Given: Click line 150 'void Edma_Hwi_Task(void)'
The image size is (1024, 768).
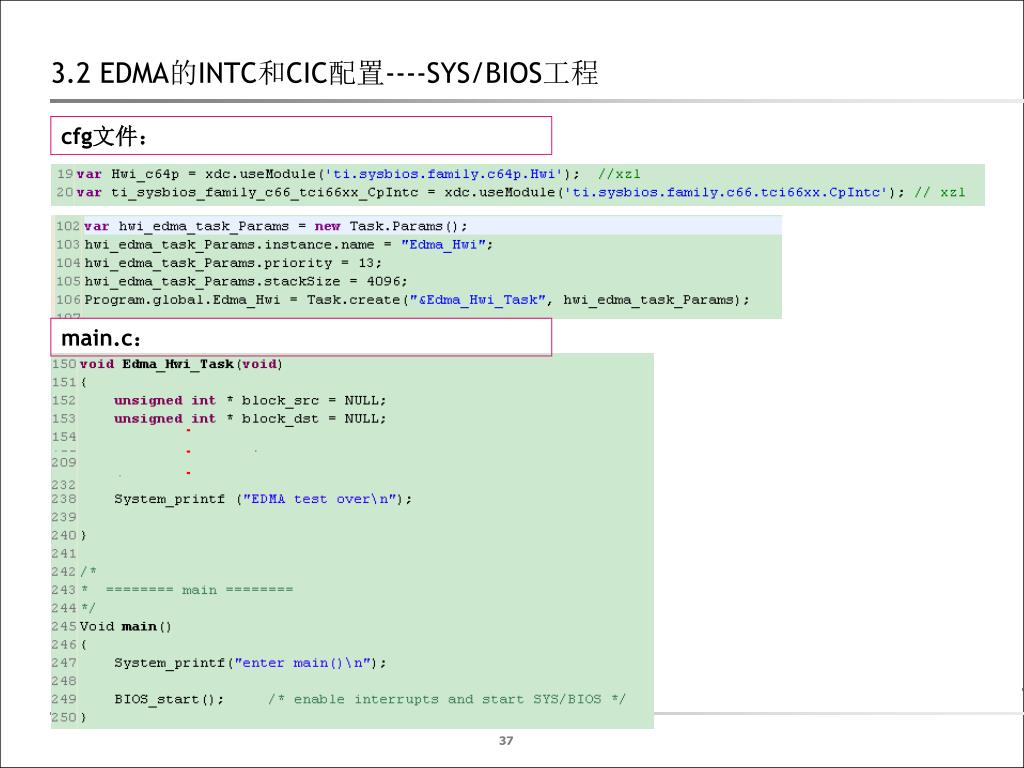Looking at the screenshot, I should [x=181, y=364].
